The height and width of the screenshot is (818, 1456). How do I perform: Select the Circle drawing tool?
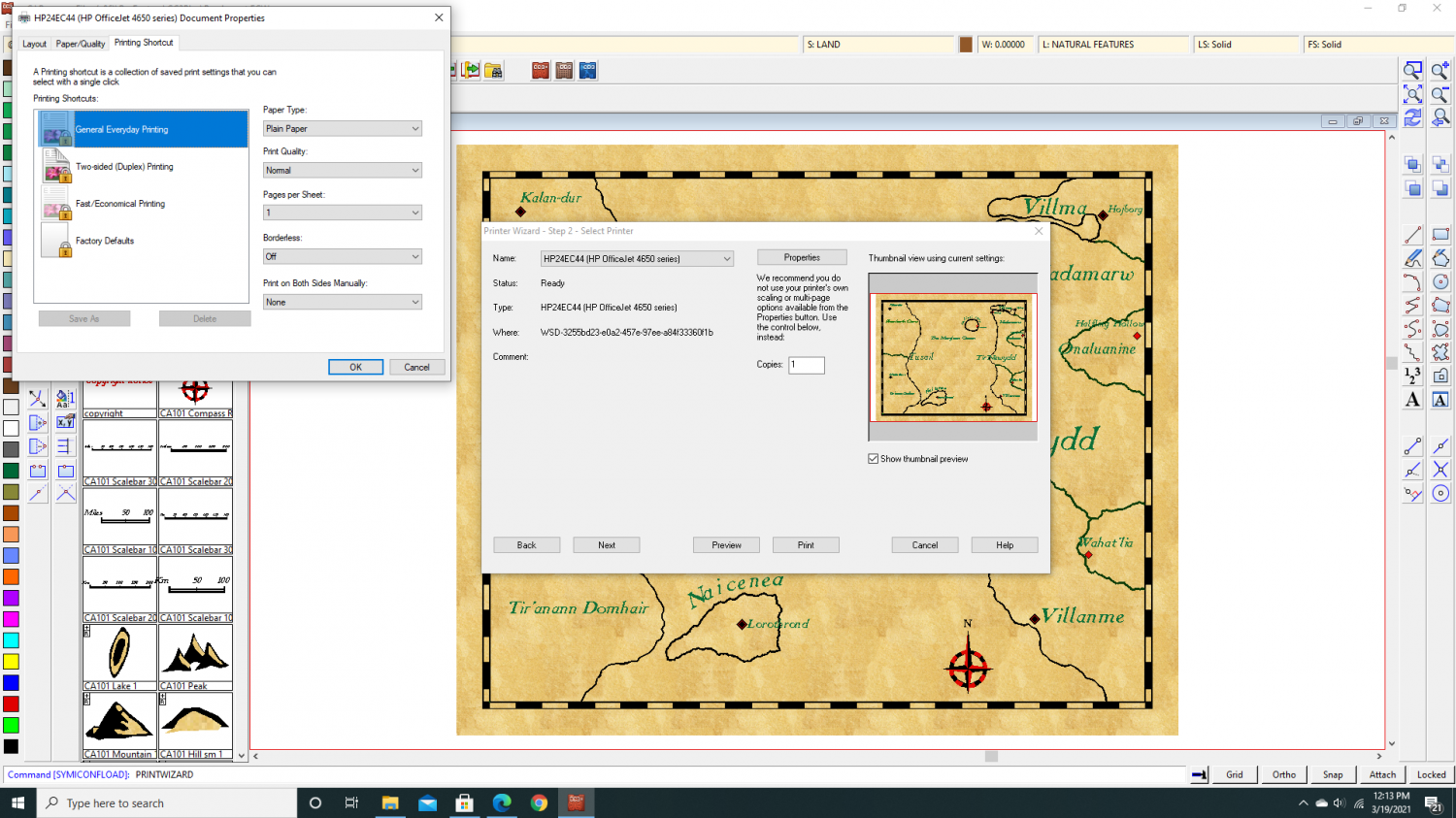pyautogui.click(x=1440, y=282)
